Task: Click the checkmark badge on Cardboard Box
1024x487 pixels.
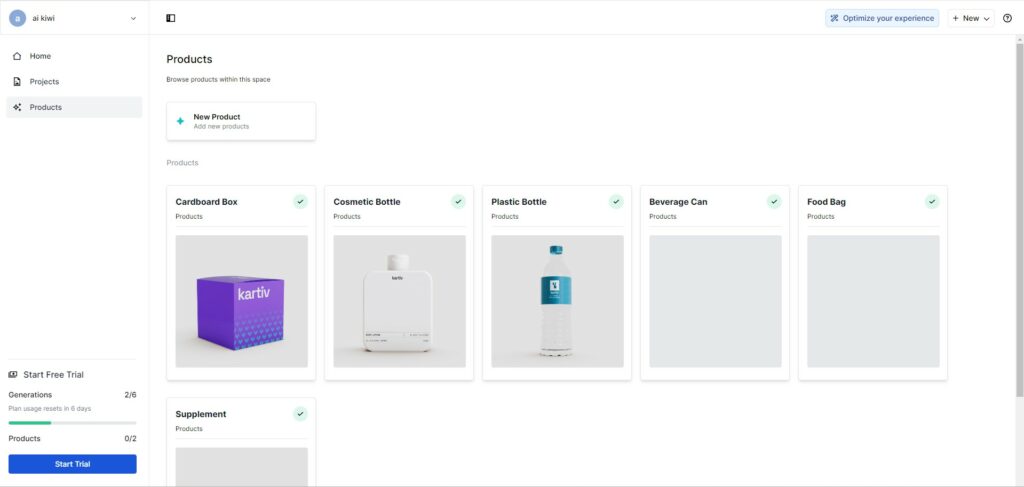Action: coord(300,202)
